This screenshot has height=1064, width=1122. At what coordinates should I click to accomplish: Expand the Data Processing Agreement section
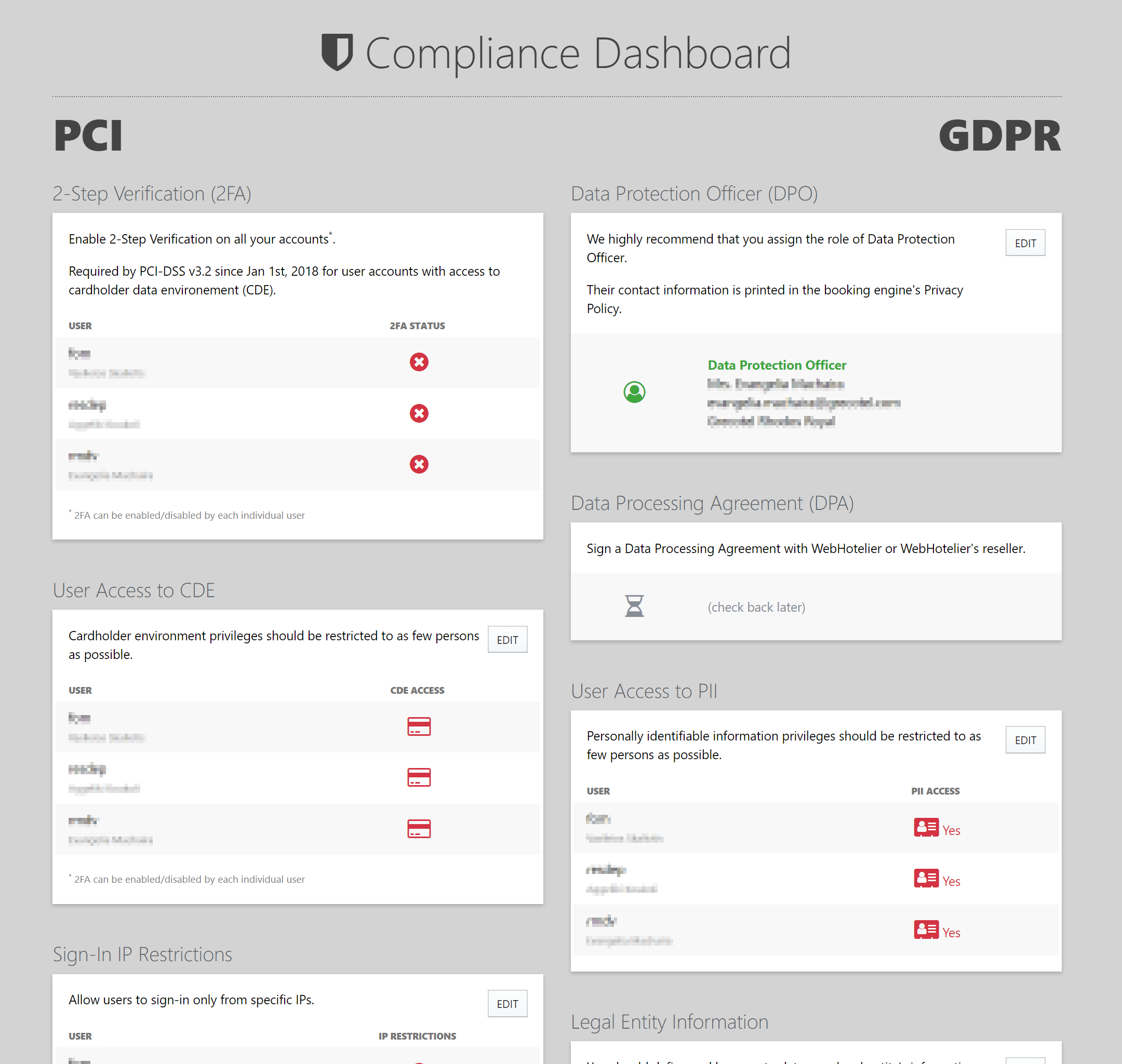(x=714, y=503)
